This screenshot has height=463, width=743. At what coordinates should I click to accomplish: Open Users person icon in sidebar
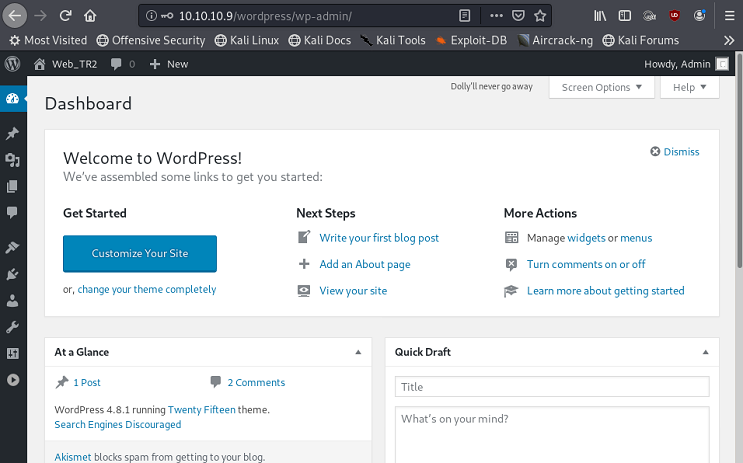point(12,300)
